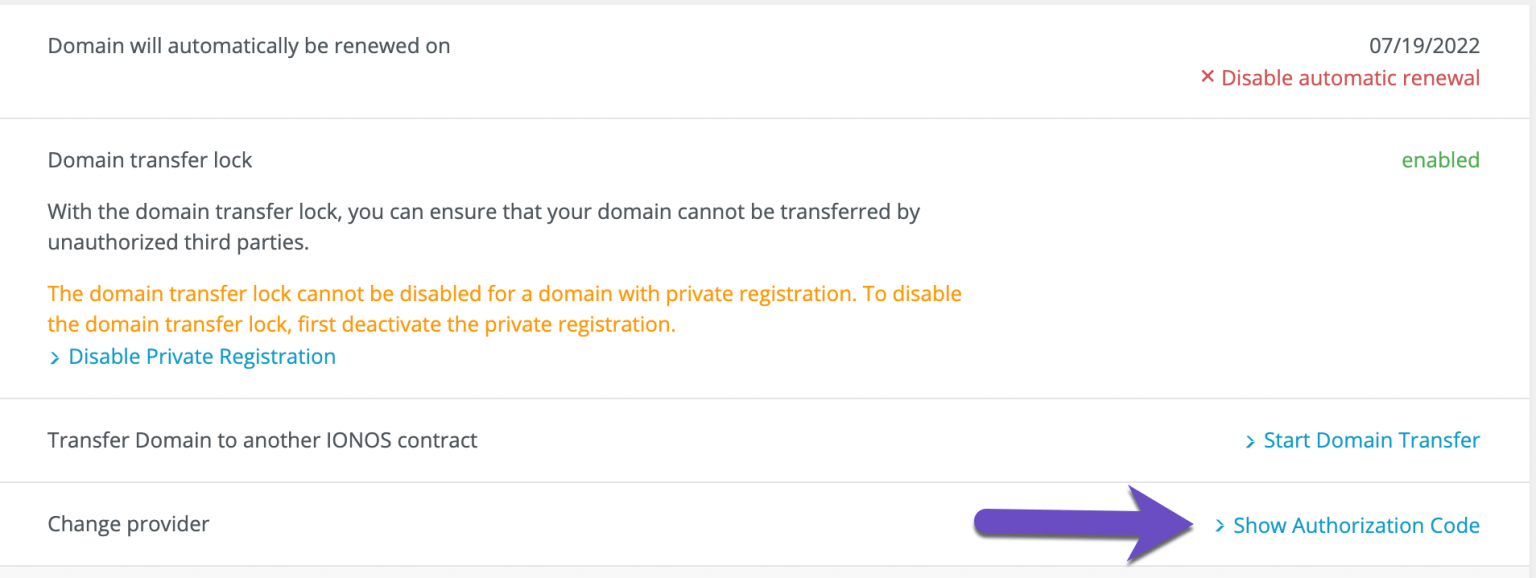Image resolution: width=1536 pixels, height=578 pixels.
Task: Click the red X disable renewal icon
Action: point(1208,78)
